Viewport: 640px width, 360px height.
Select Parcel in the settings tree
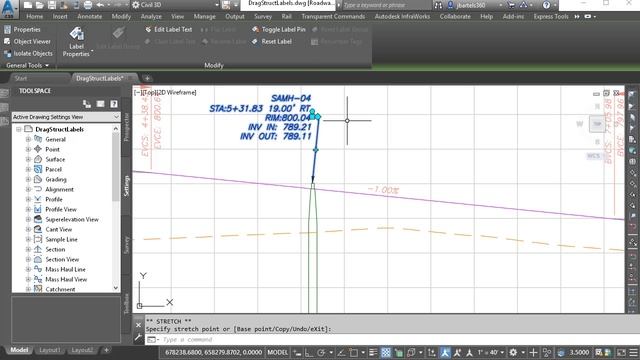53,169
